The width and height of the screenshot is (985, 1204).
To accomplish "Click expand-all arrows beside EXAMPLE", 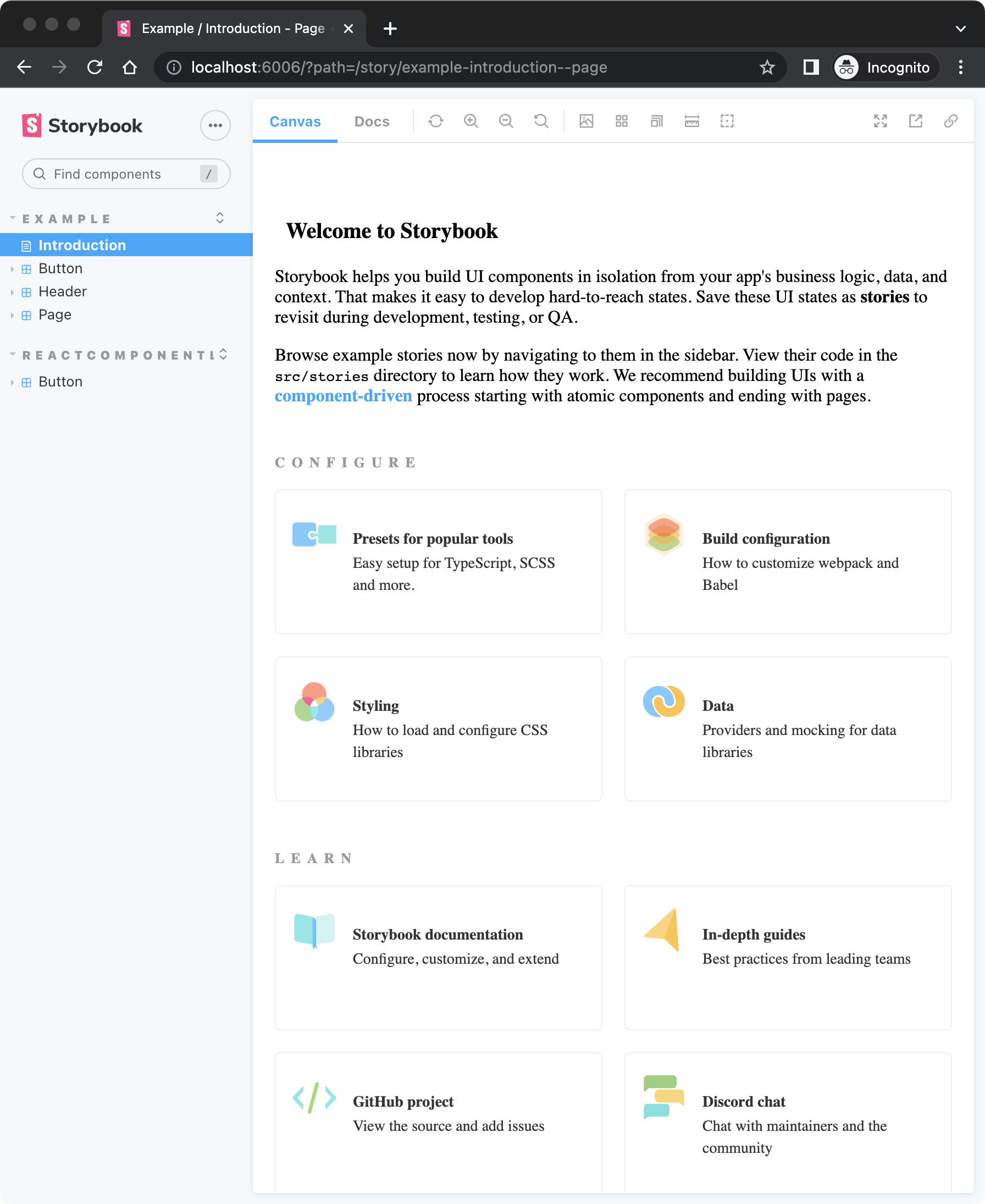I will [219, 218].
